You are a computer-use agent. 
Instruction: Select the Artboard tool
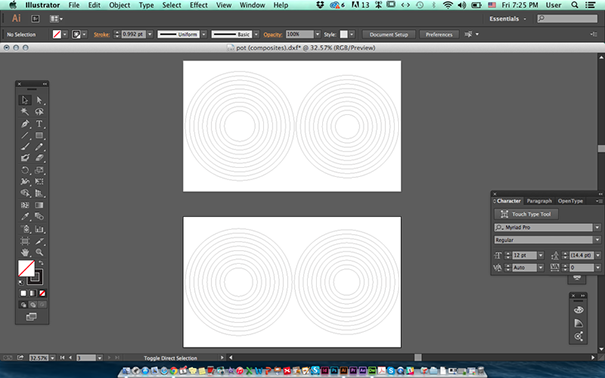[x=25, y=241]
